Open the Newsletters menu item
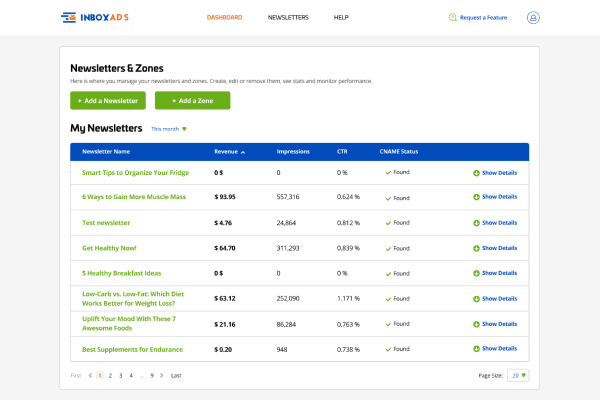The image size is (600, 400). 288,18
